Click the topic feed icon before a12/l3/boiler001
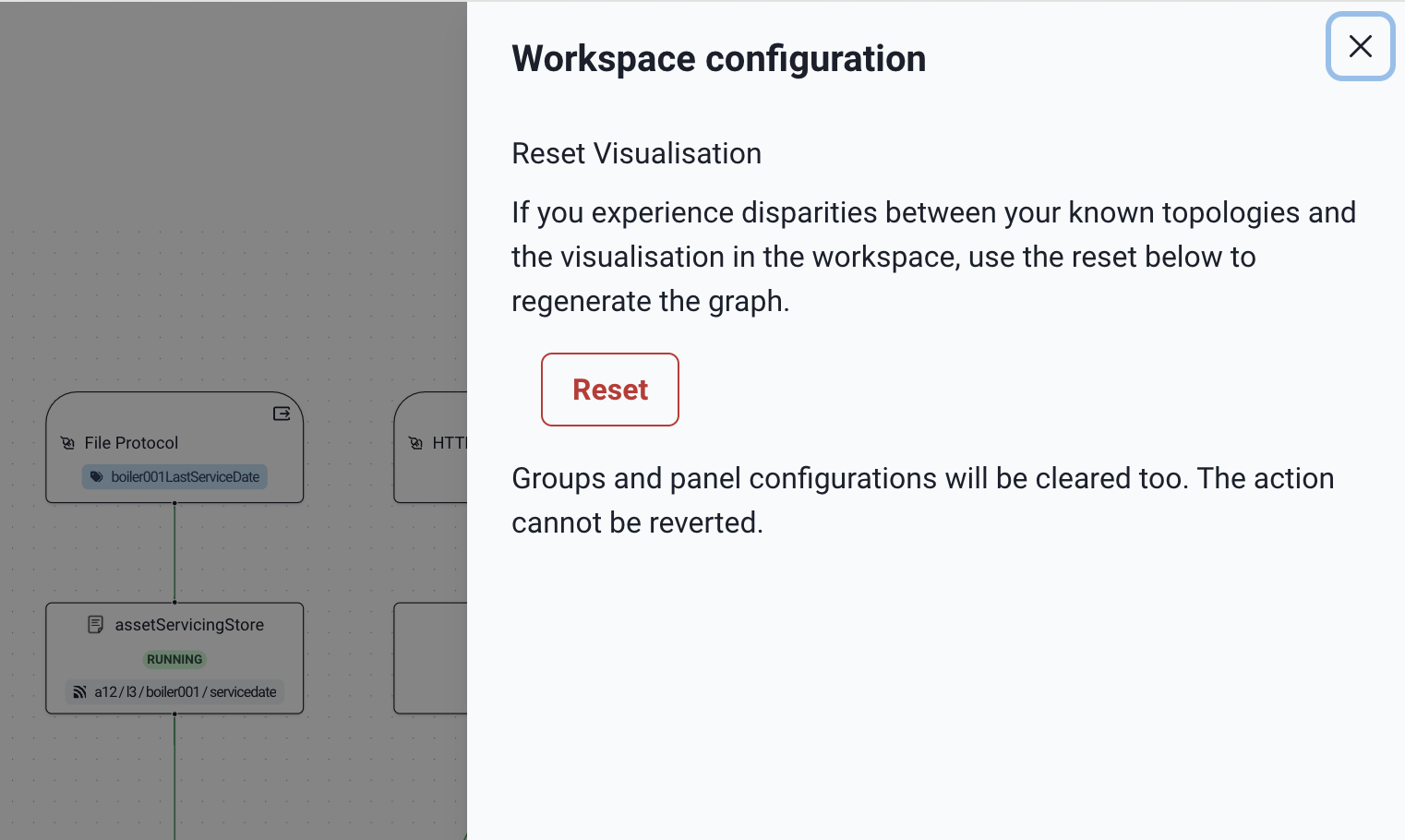The height and width of the screenshot is (840, 1405). click(80, 691)
